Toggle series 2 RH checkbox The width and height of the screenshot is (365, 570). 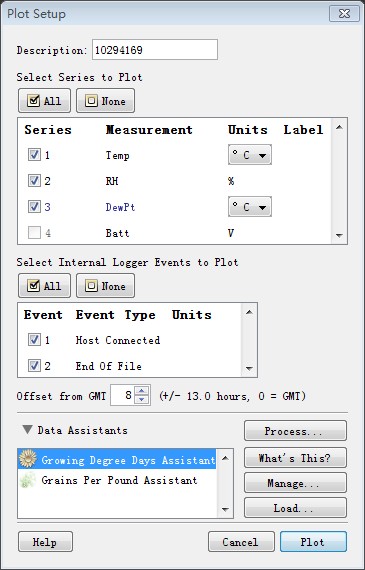tap(34, 181)
